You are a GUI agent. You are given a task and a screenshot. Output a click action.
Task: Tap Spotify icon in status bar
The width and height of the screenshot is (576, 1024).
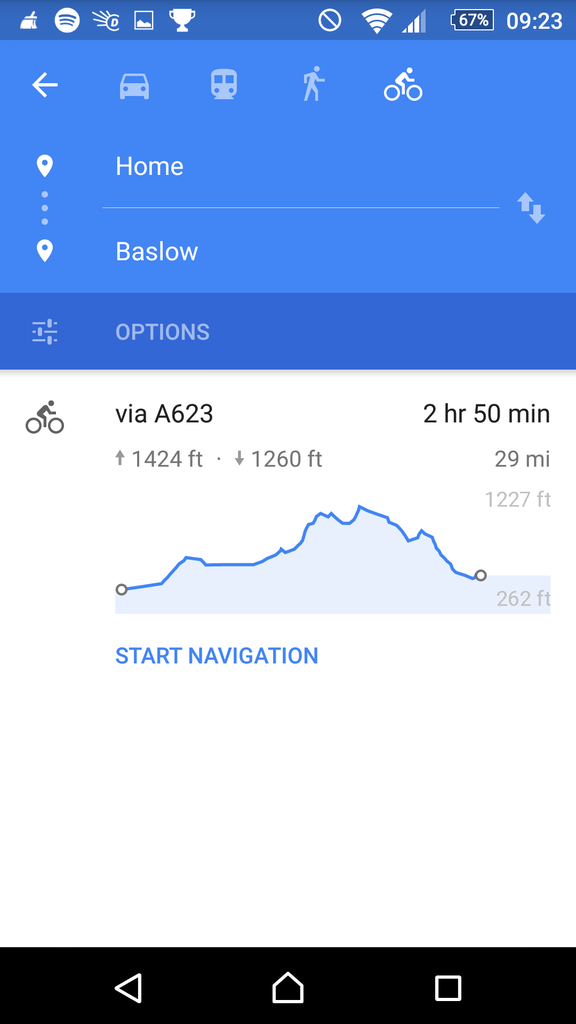pyautogui.click(x=67, y=20)
